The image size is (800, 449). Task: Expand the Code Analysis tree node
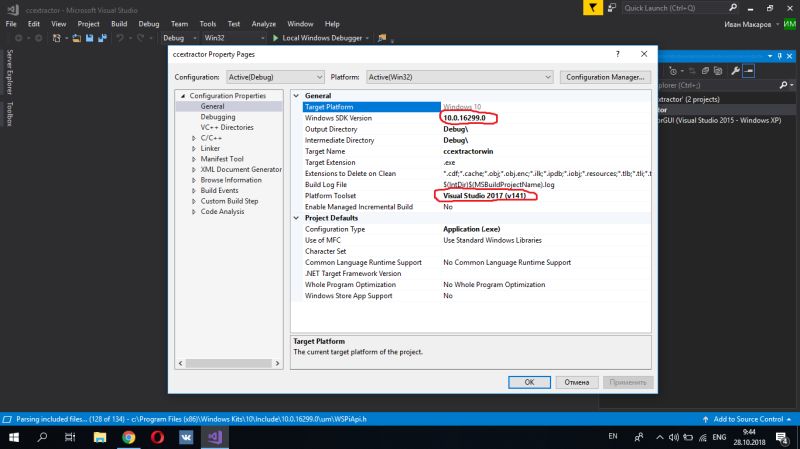coord(194,212)
